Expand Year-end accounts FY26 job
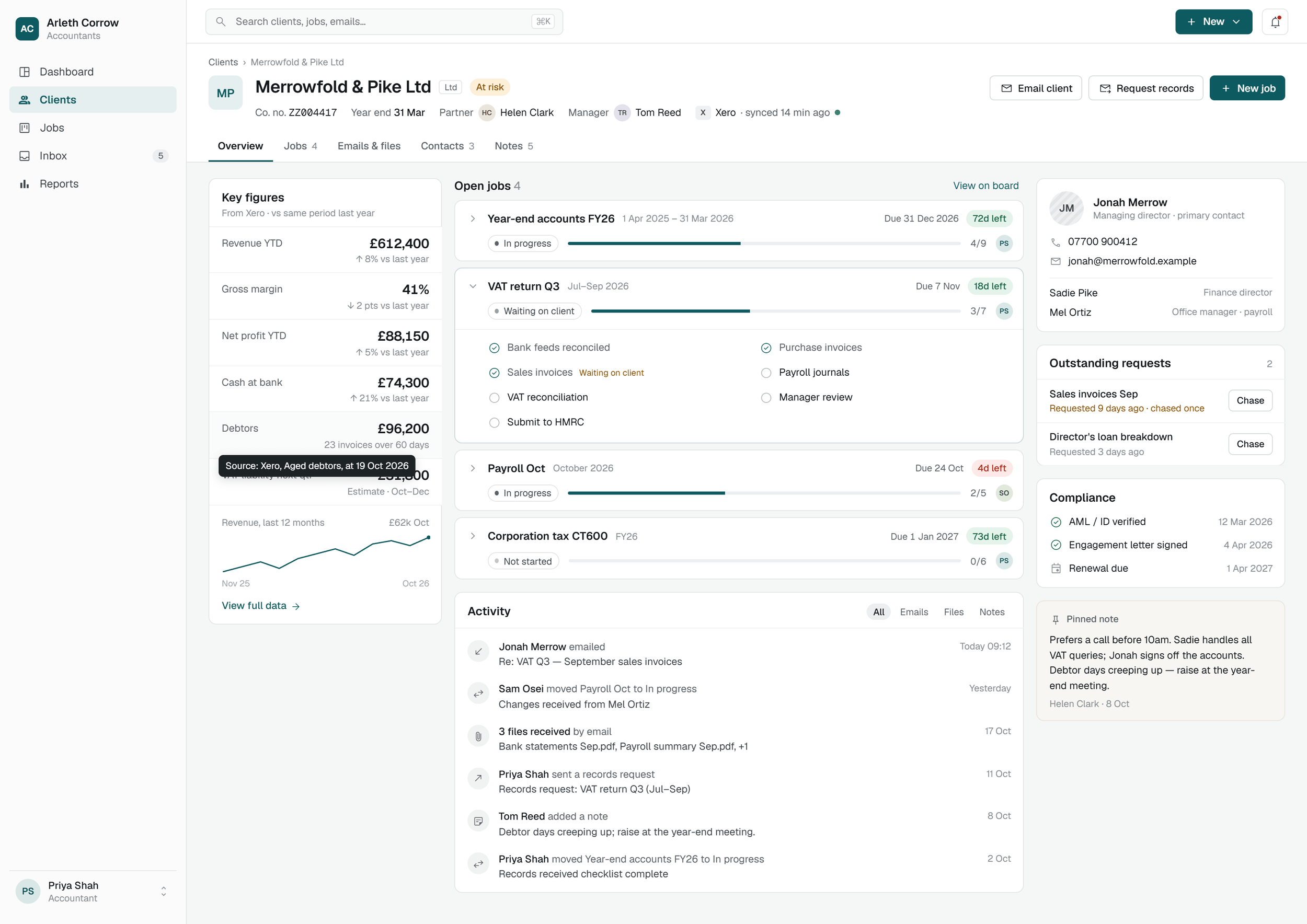Screen dimensions: 1307x924 tap(473, 218)
